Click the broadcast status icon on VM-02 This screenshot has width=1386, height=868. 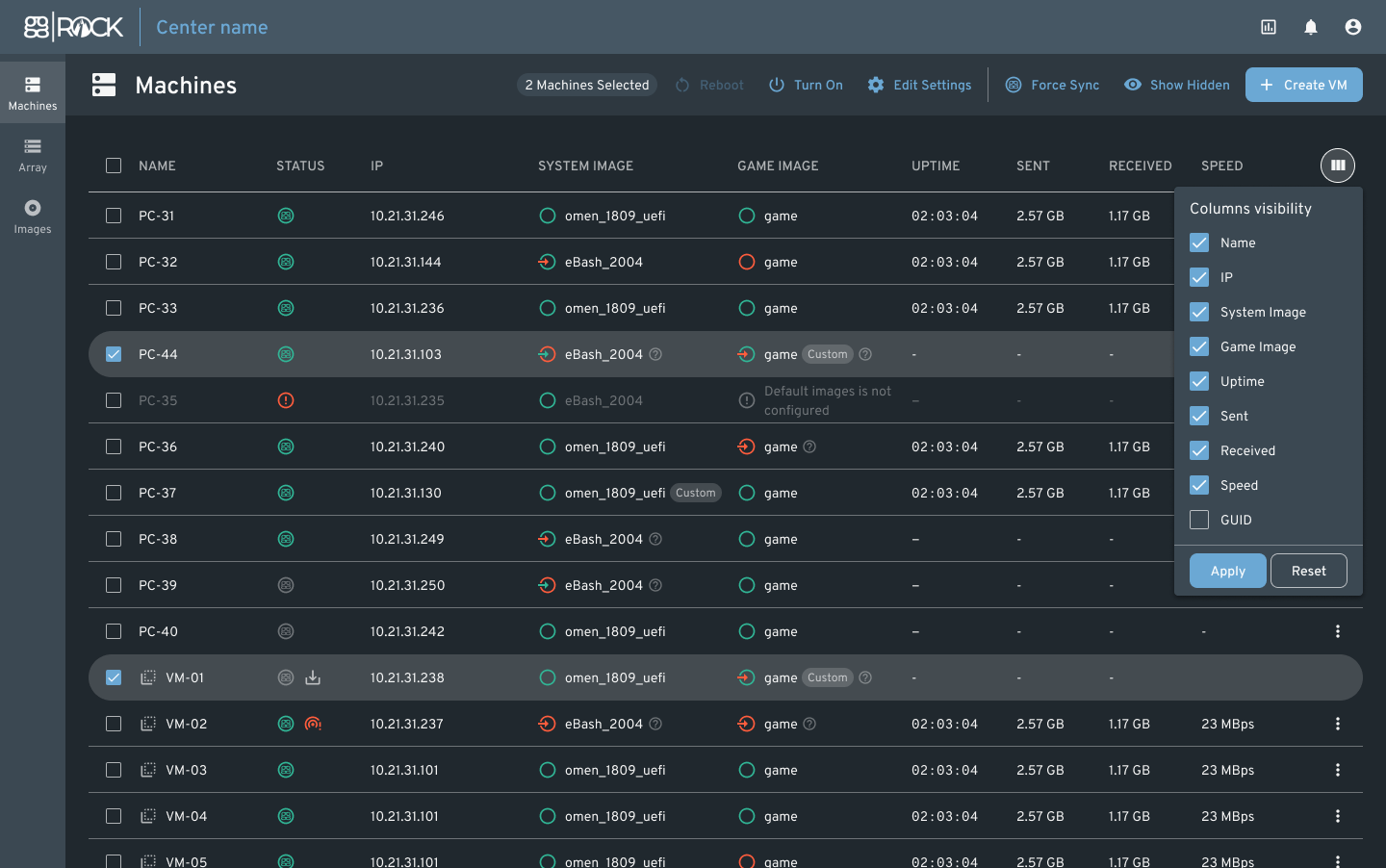(x=313, y=724)
